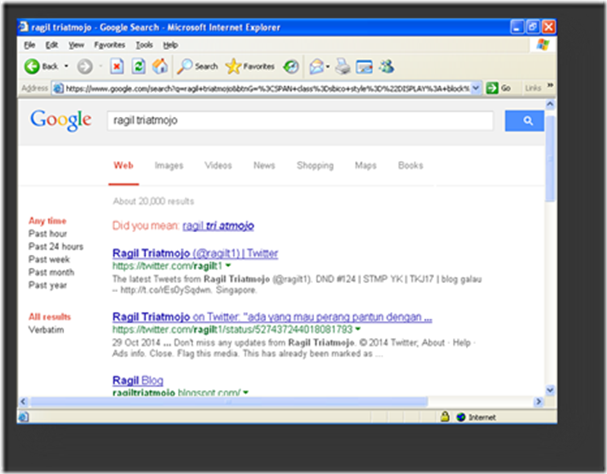This screenshot has height=474, width=607.
Task: Click the Google search query input field
Action: (300, 120)
